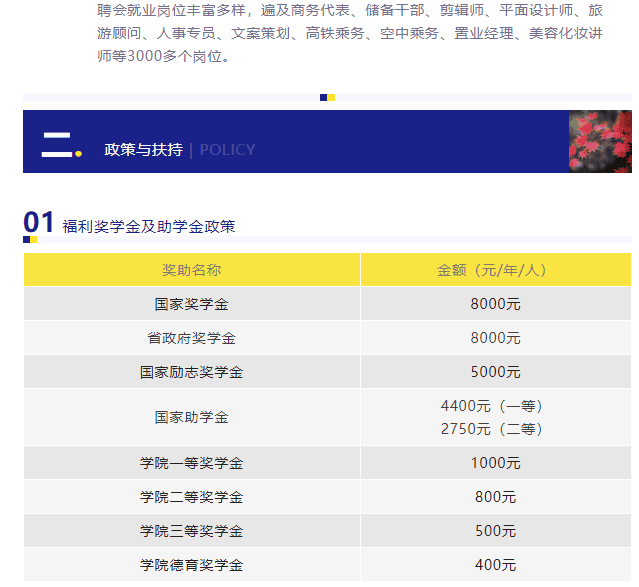Click the blue-yellow square divider above the banner
The width and height of the screenshot is (639, 587).
(327, 98)
